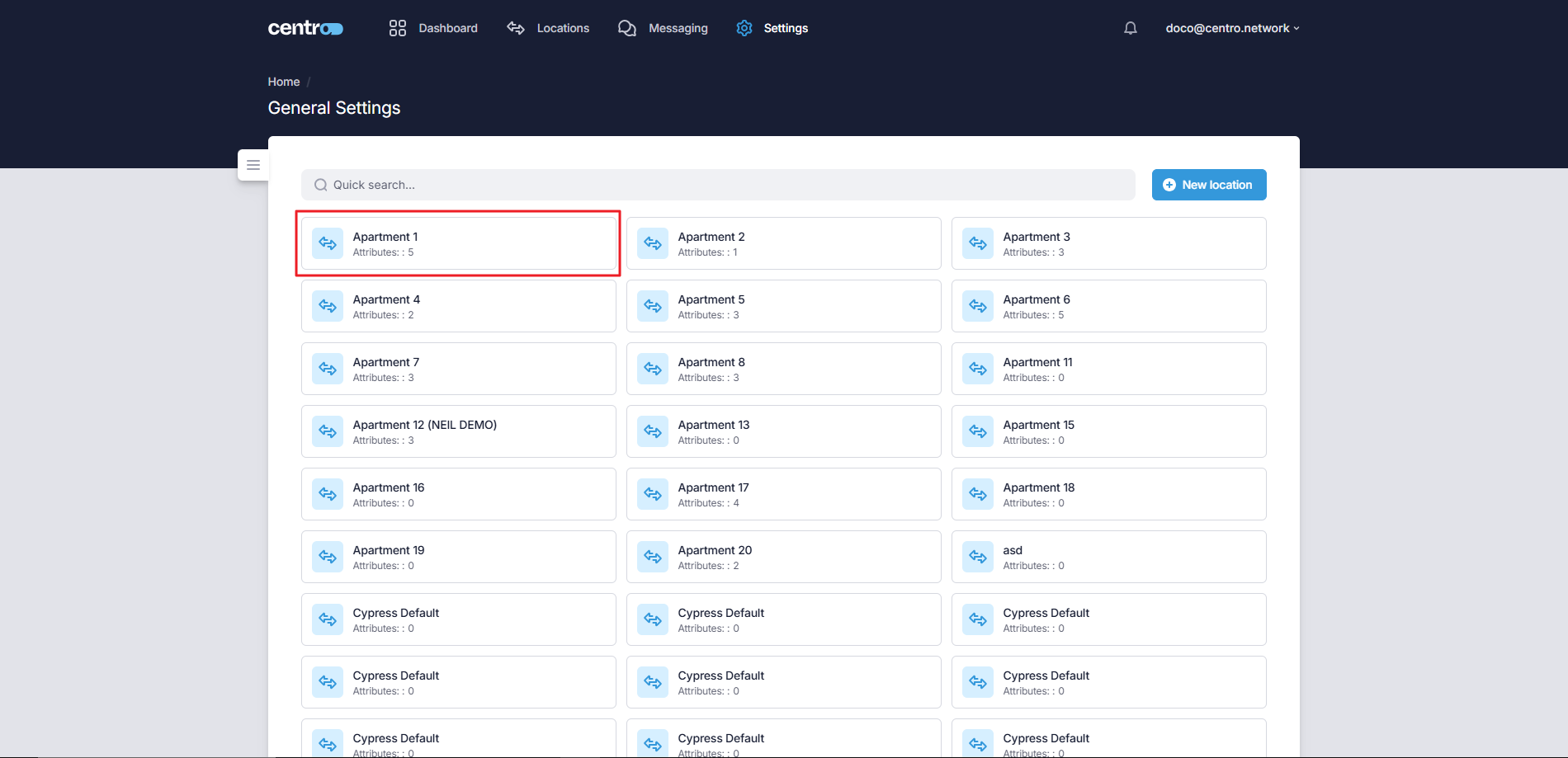
Task: Click the icon on Apartment 20 card
Action: point(653,557)
